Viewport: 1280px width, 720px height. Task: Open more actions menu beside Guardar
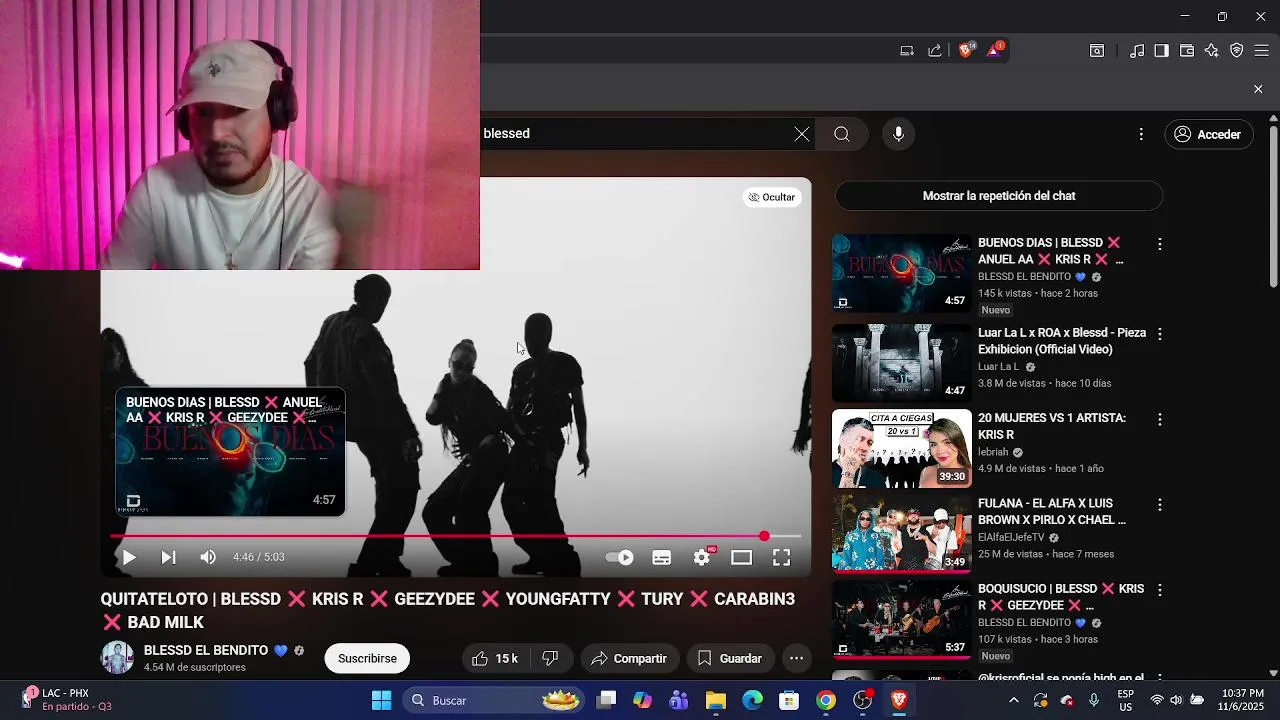[x=796, y=658]
